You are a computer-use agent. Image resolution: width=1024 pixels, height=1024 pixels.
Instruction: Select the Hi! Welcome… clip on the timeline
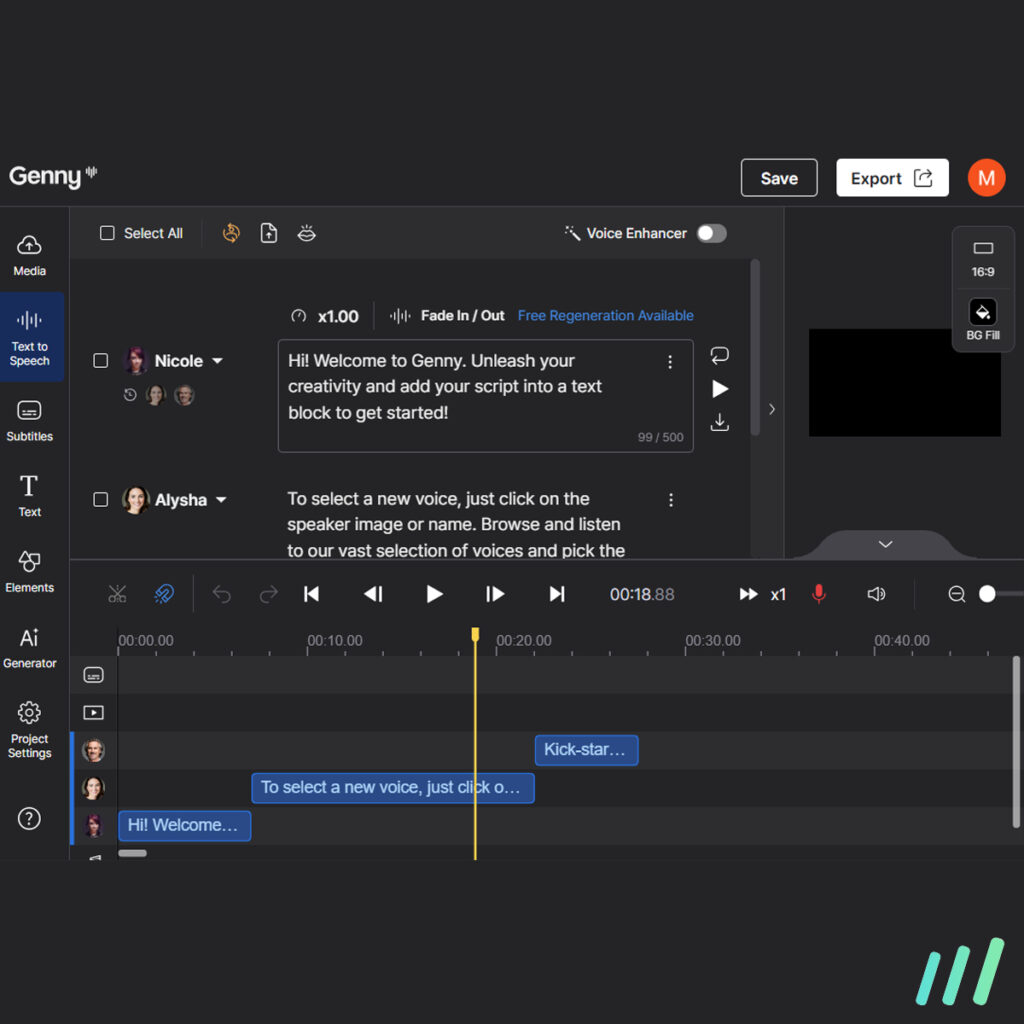pyautogui.click(x=185, y=825)
